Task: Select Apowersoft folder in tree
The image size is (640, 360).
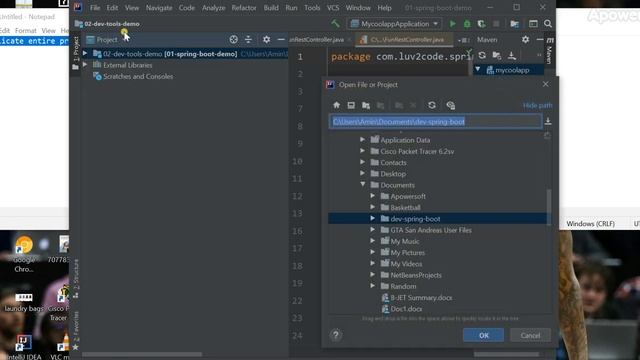Action: tap(408, 196)
